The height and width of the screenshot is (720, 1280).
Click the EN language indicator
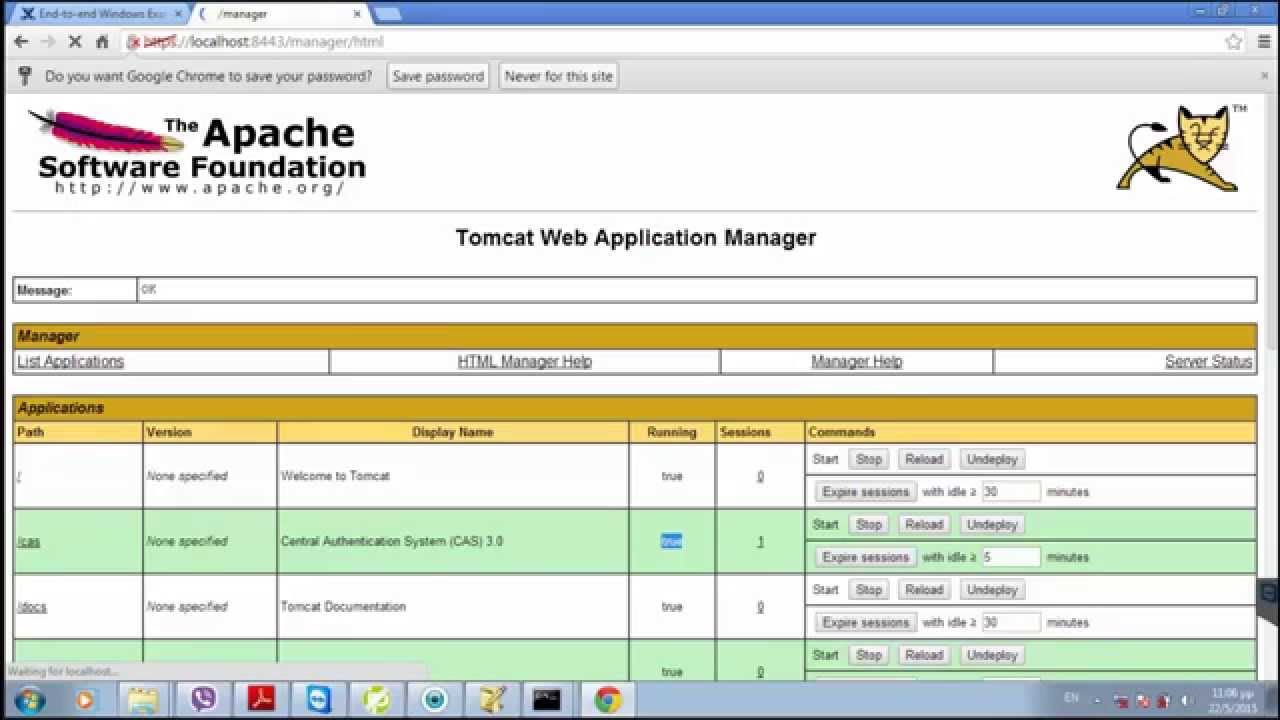point(1072,697)
